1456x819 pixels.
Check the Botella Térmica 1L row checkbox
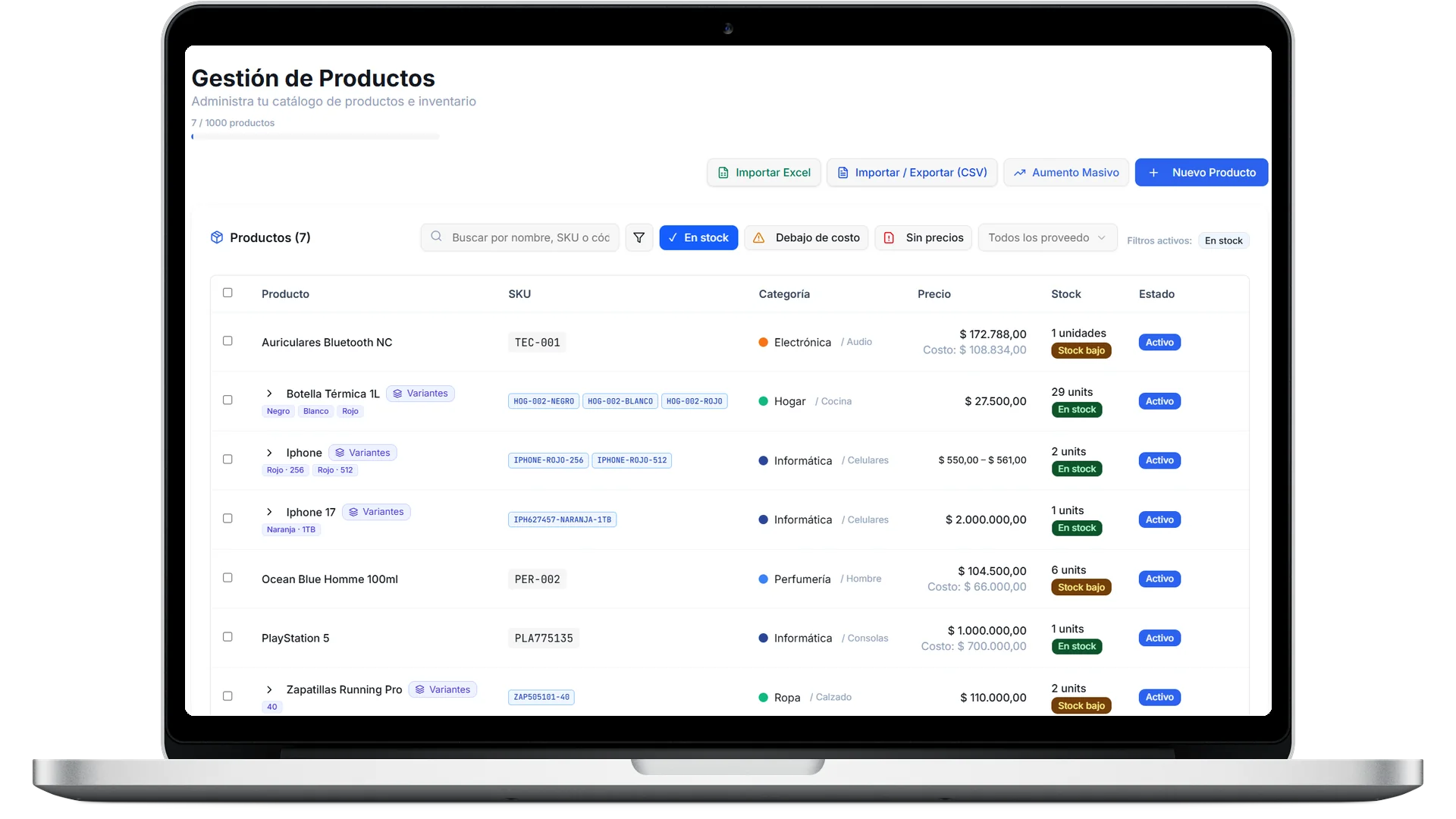(x=227, y=400)
